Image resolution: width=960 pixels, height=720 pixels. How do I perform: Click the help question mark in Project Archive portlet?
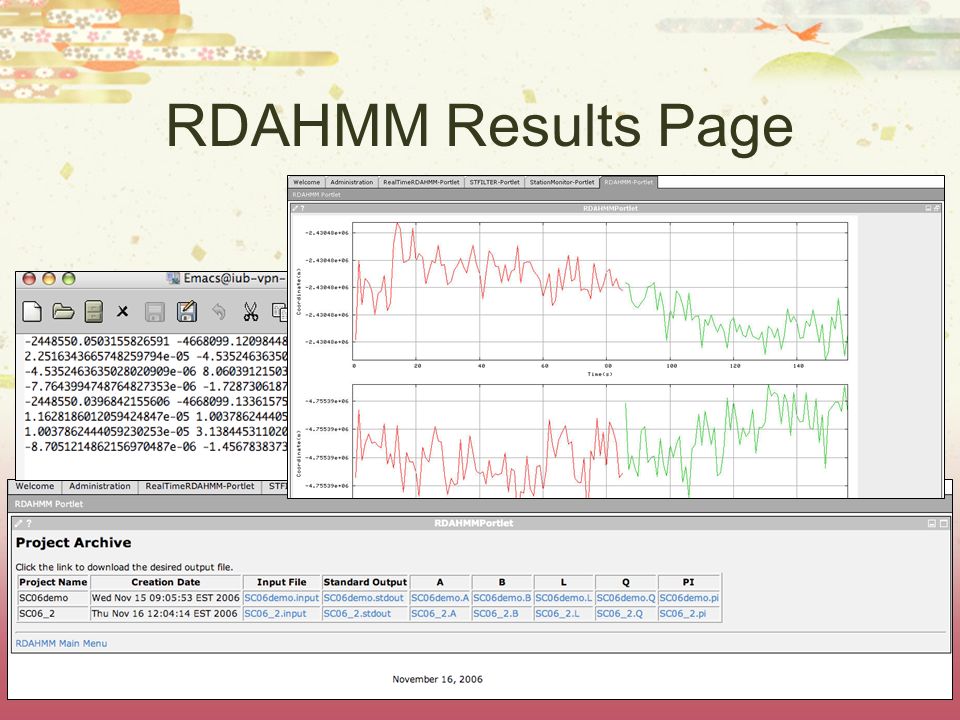click(x=29, y=523)
